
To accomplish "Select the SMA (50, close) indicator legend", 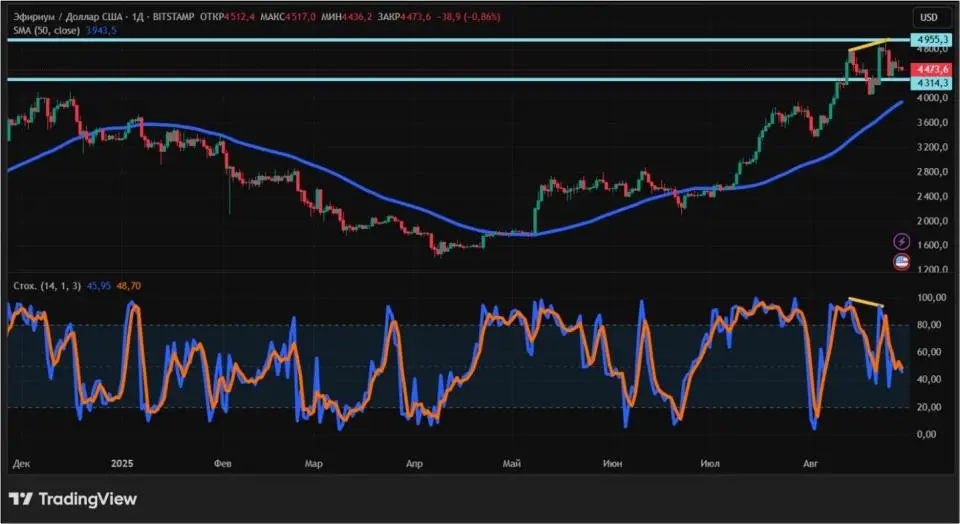I will click(x=48, y=31).
